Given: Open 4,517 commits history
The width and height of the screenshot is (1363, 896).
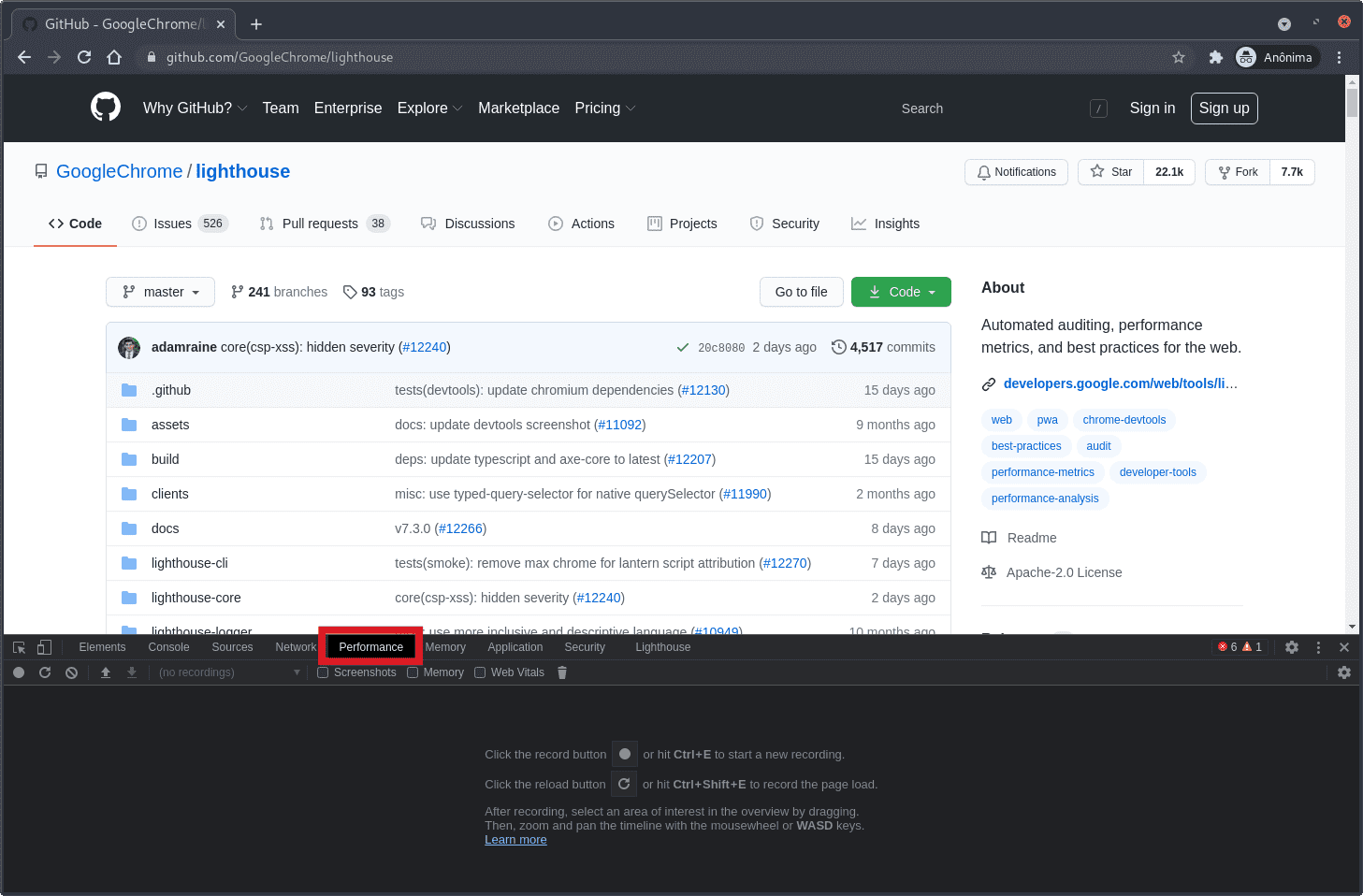Looking at the screenshot, I should (x=883, y=347).
